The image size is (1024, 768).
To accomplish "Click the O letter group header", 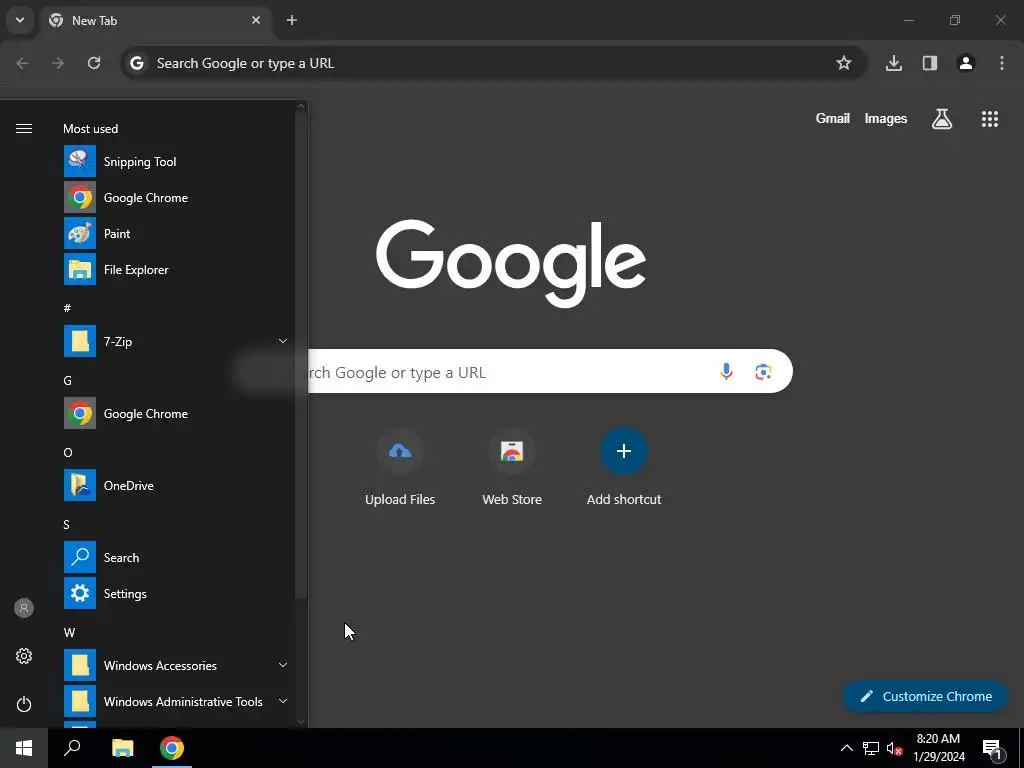I will 68,452.
